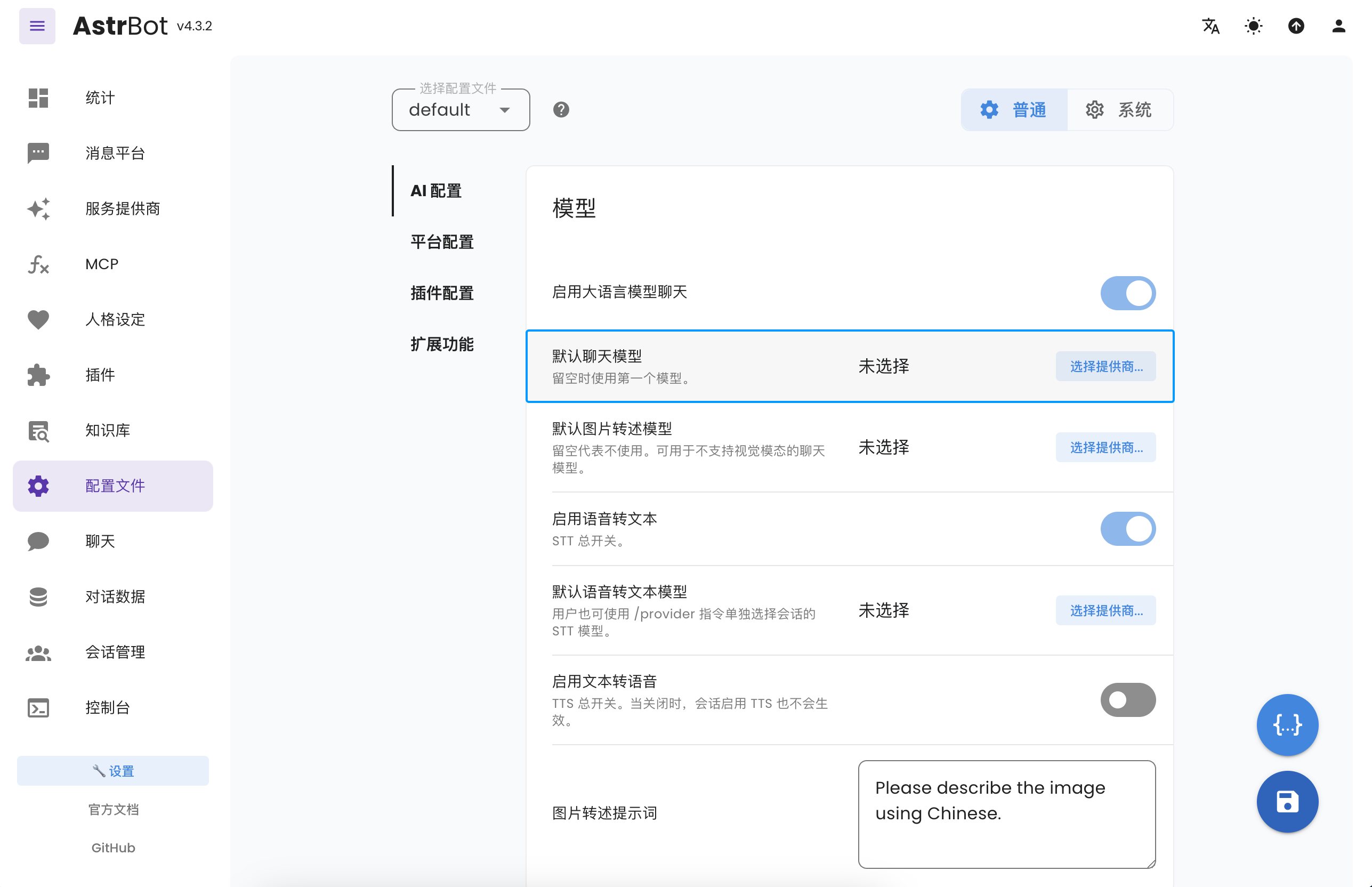Switch interface language via the translate icon
Viewport: 1372px width, 887px height.
[x=1210, y=26]
